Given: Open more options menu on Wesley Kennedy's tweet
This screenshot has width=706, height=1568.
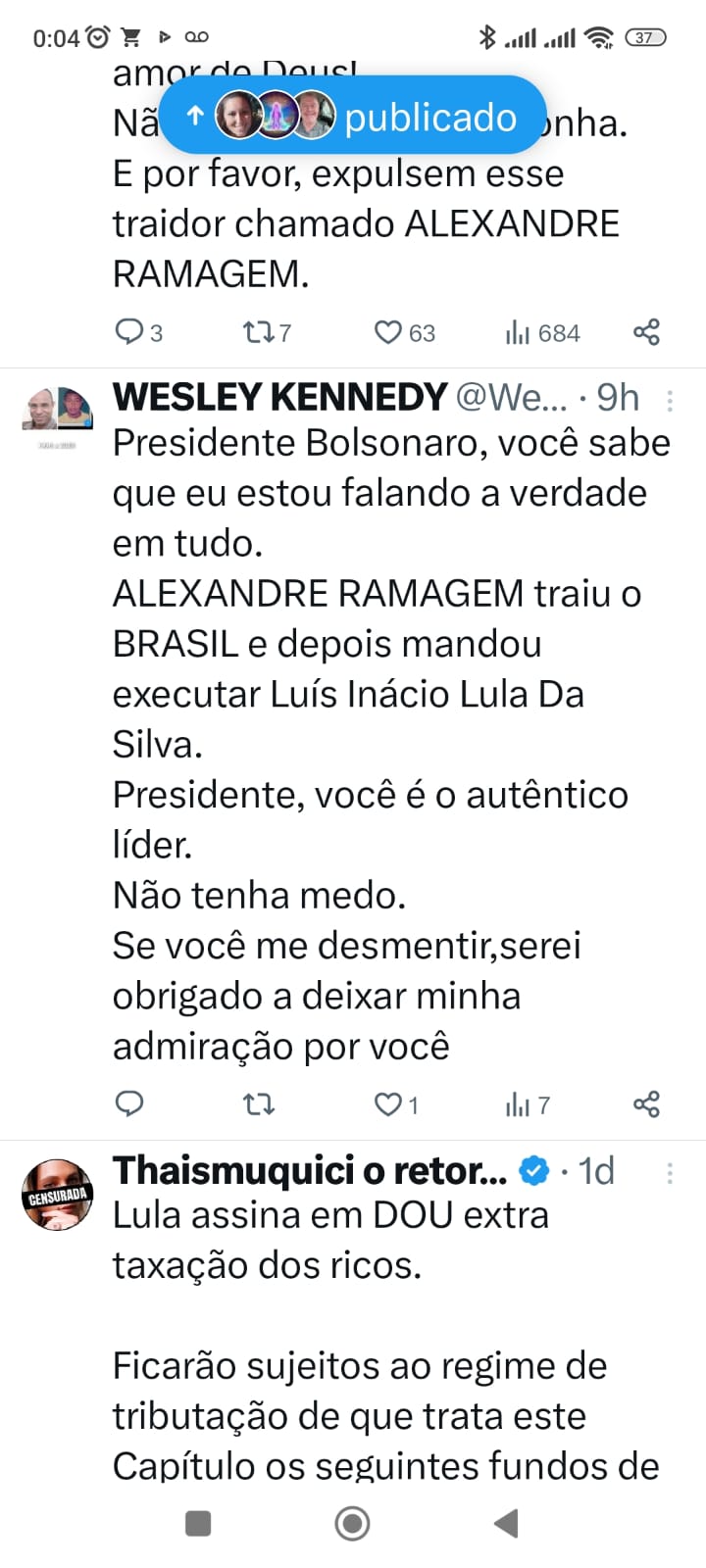Looking at the screenshot, I should 670,400.
